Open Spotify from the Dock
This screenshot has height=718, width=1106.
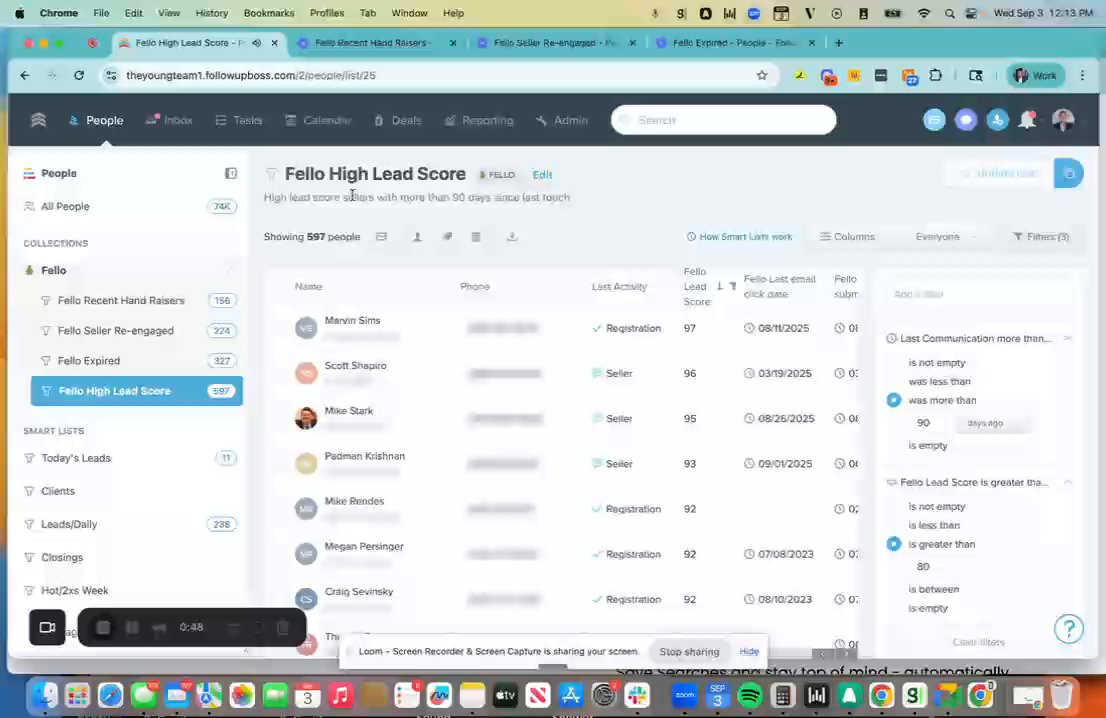click(x=750, y=695)
